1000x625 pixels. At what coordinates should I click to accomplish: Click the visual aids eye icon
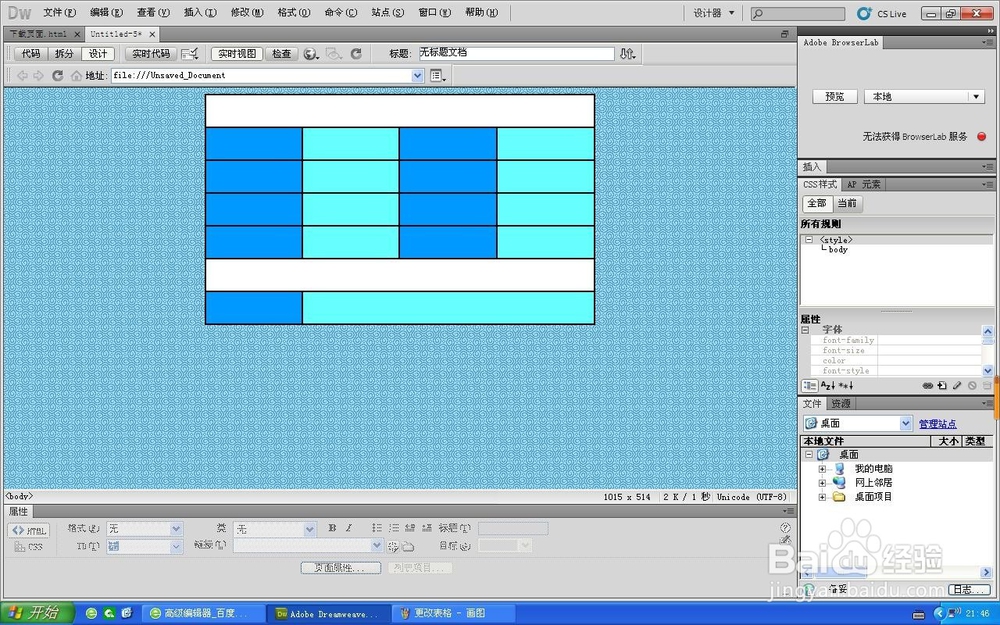pos(334,54)
